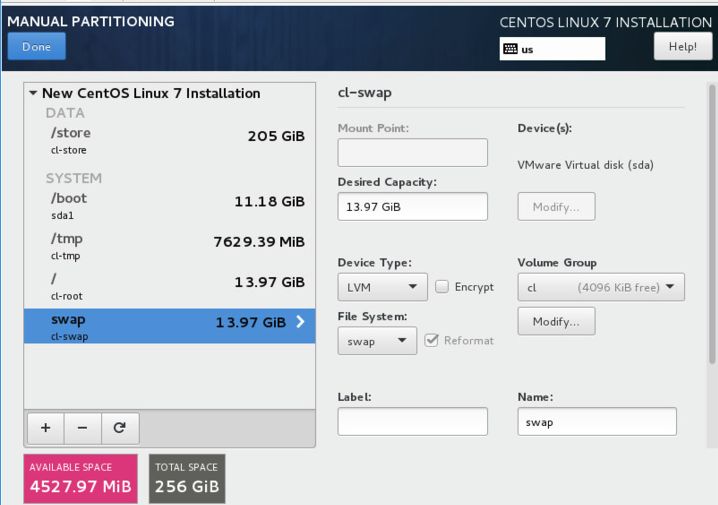Screen dimensions: 718x505
Task: Click Modify button under Device(s)
Action: pyautogui.click(x=556, y=206)
